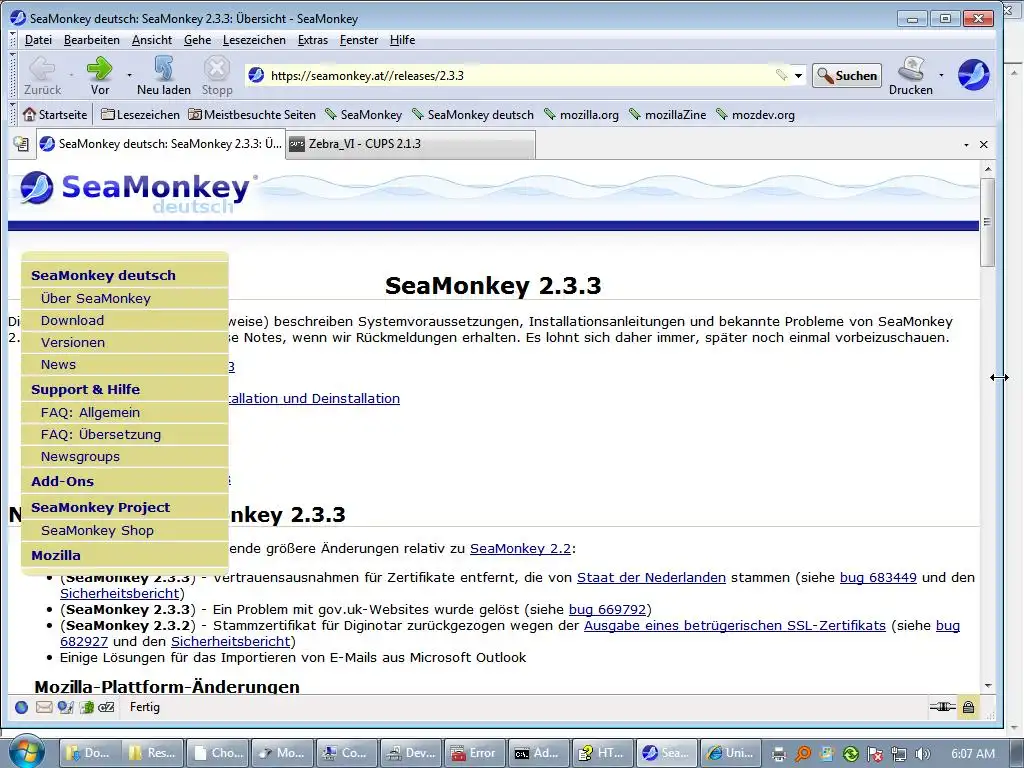Open Ausgabe eines betrügerischen SSL-Zertifikats link
Viewport: 1024px width, 768px height.
tap(735, 626)
